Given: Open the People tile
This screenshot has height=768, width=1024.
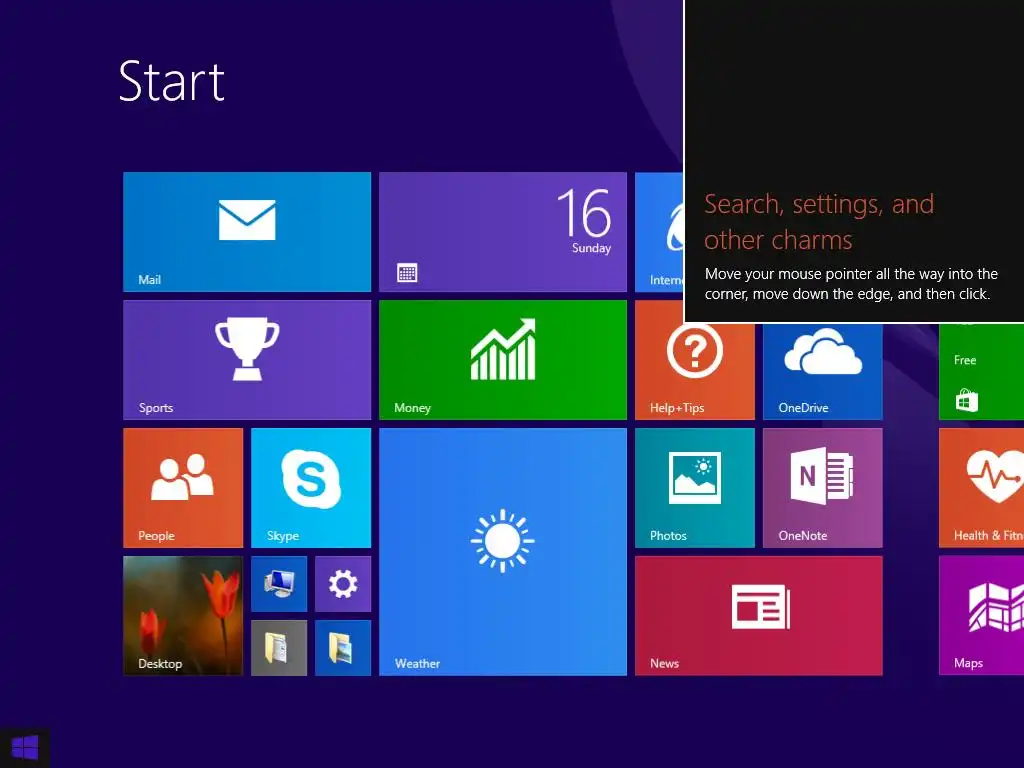Looking at the screenshot, I should (183, 488).
